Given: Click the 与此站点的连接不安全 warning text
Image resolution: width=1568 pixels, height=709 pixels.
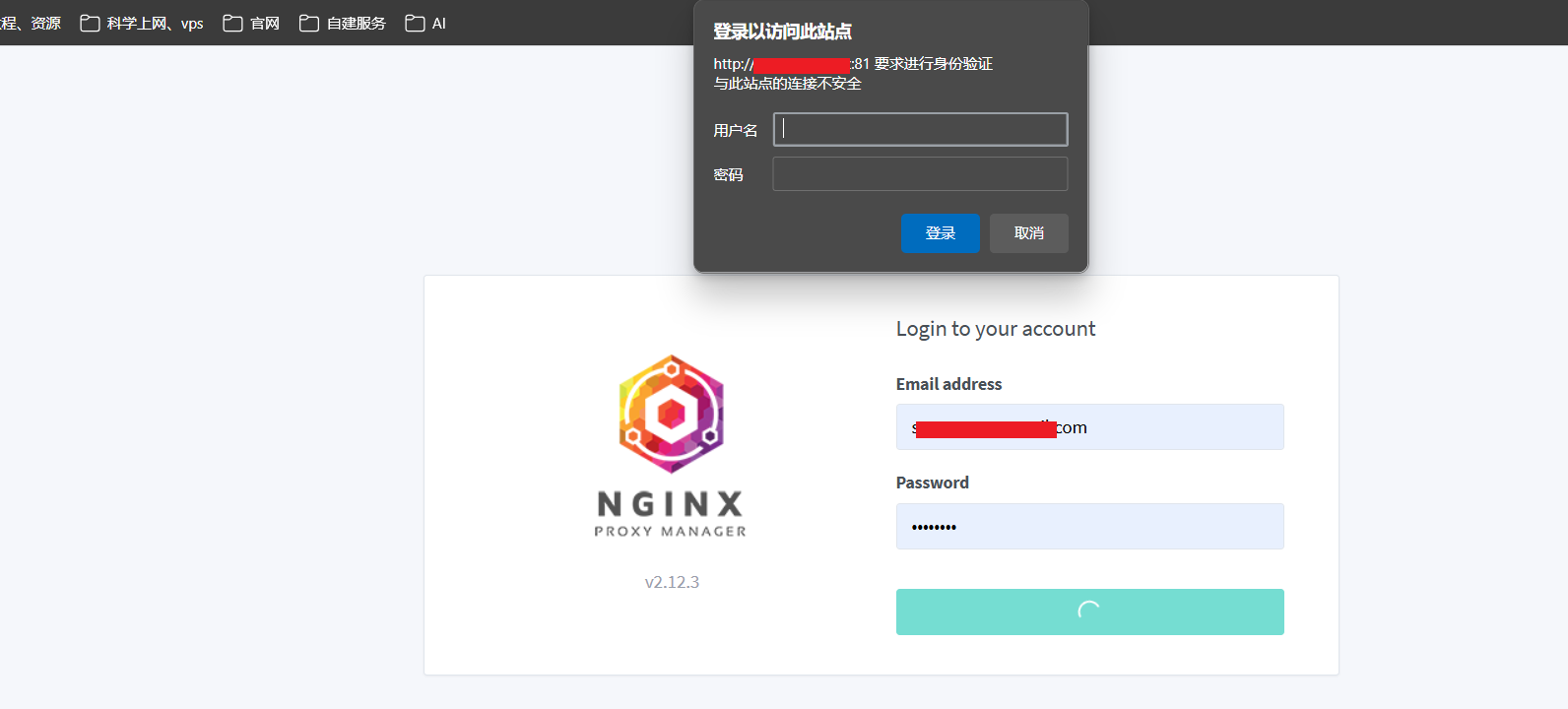Looking at the screenshot, I should 787,84.
